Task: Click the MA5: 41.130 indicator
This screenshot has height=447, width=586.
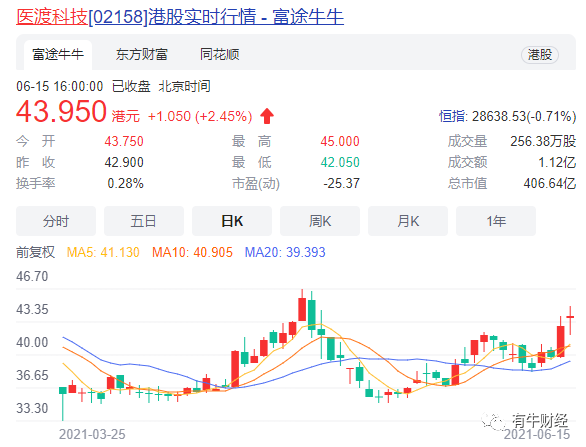Action: coord(103,252)
